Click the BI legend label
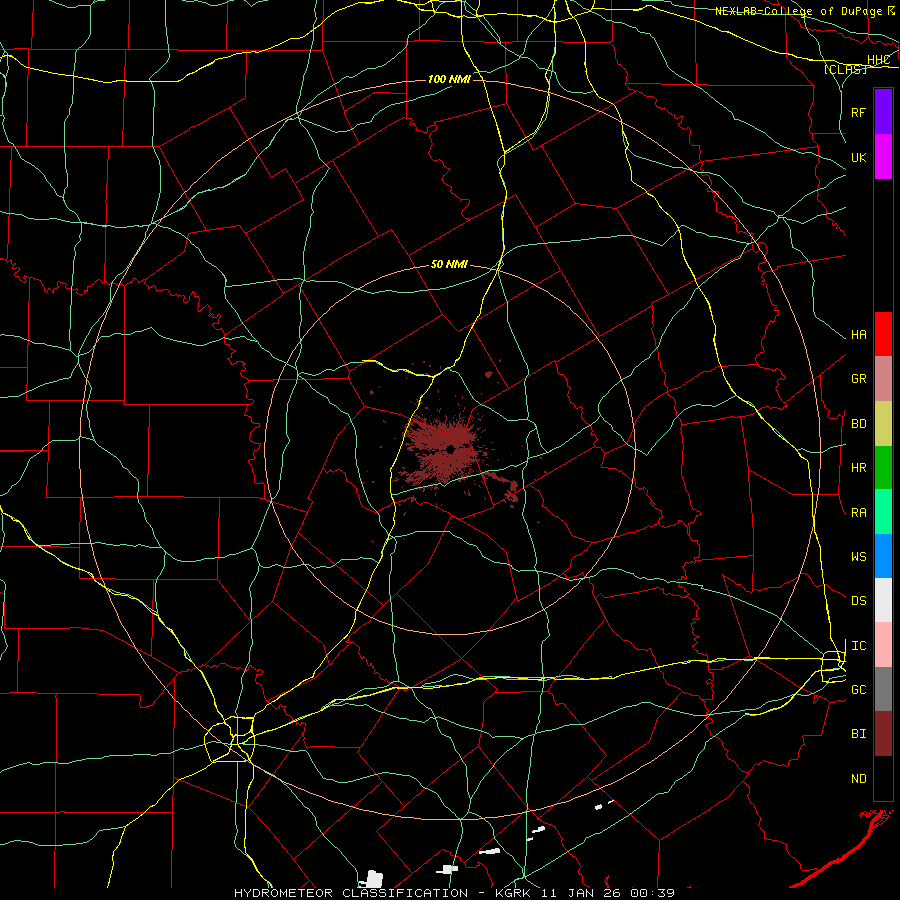Viewport: 900px width, 900px height. (858, 734)
